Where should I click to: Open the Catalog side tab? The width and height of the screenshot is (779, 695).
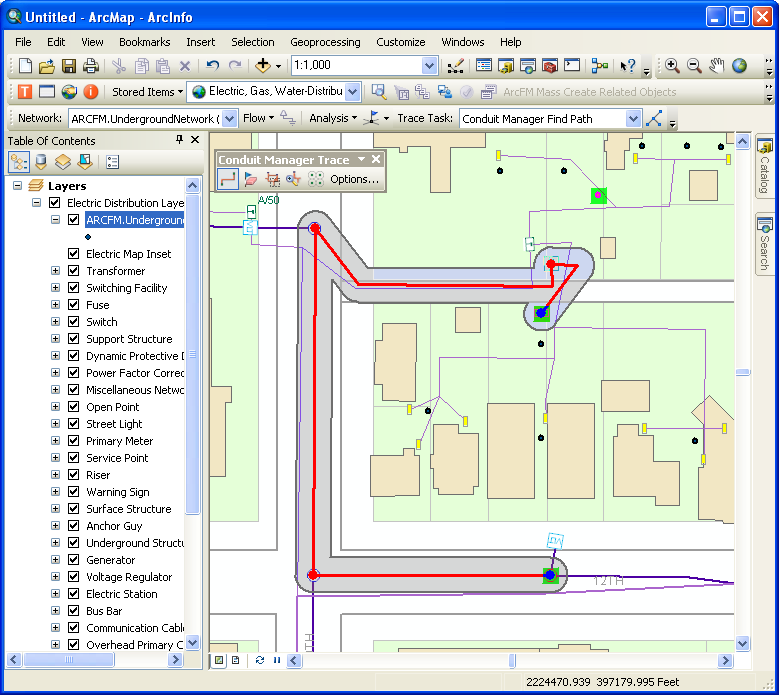(764, 167)
